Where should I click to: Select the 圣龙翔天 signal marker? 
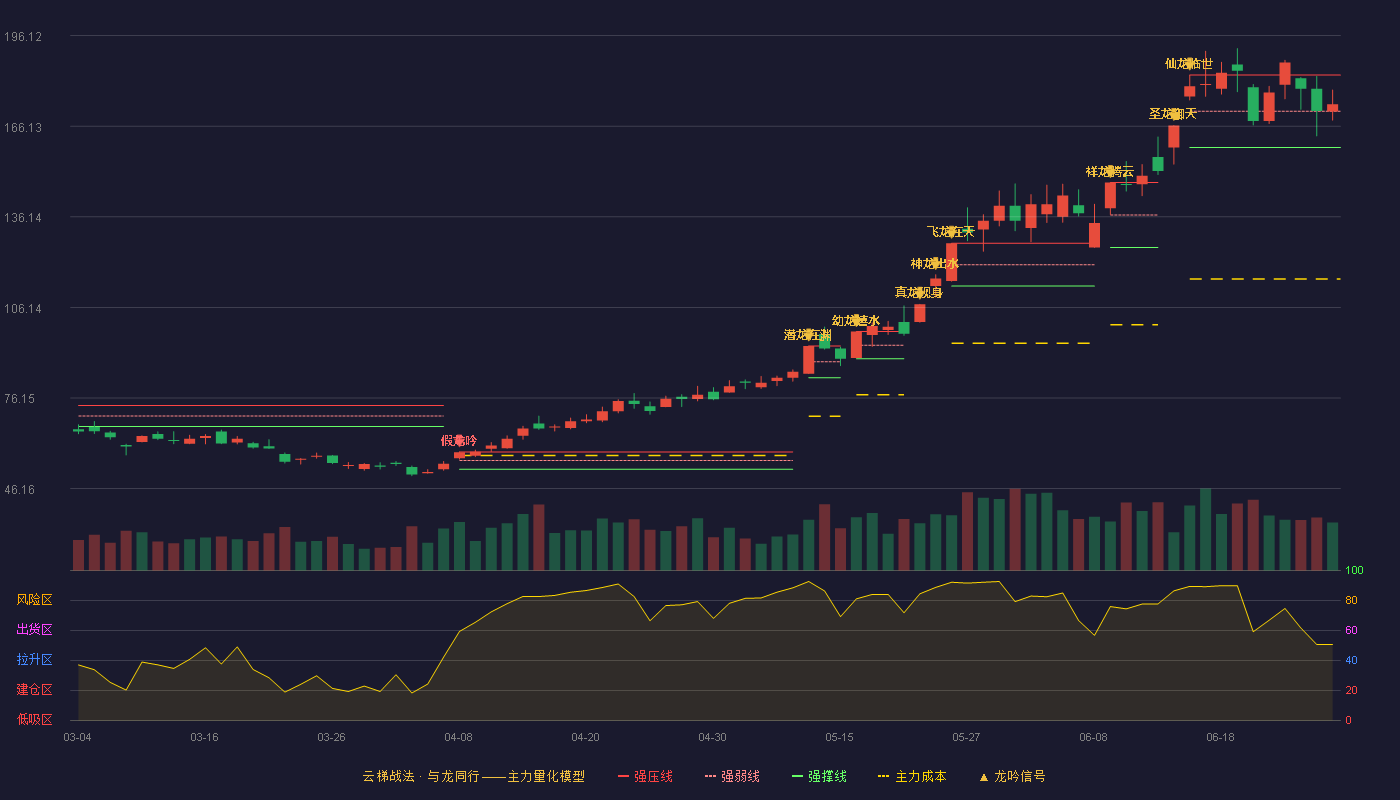pyautogui.click(x=1173, y=114)
